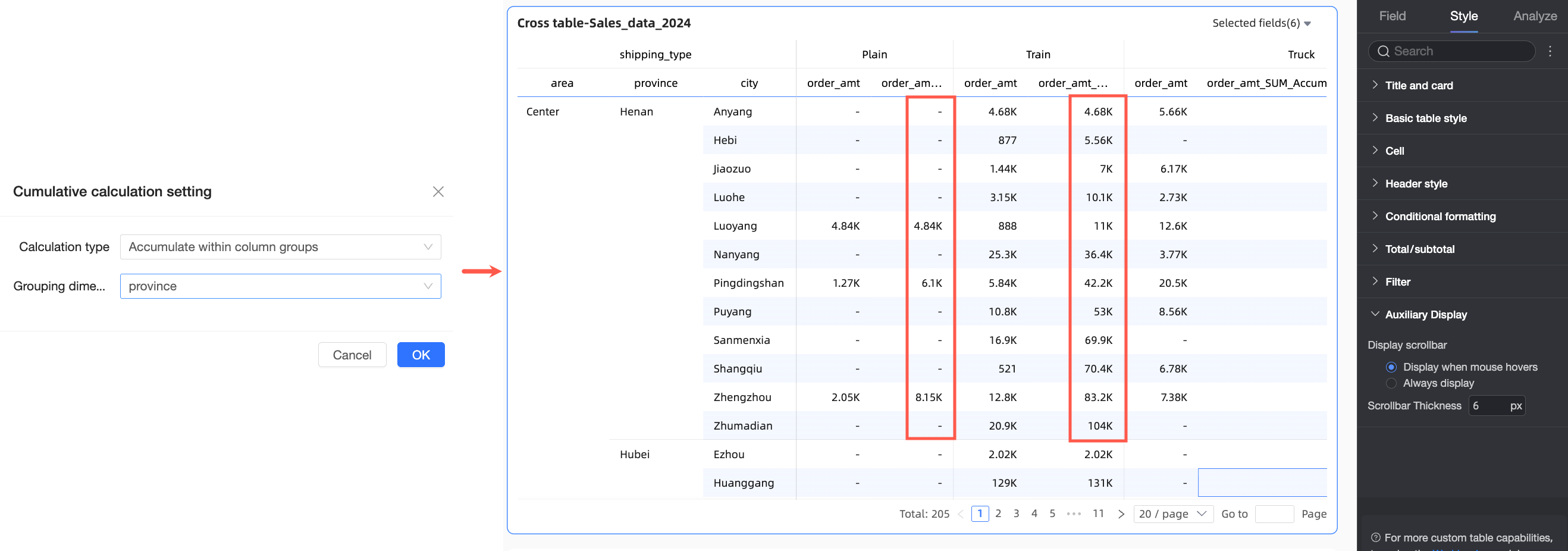This screenshot has width=1568, height=551.
Task: Go to page 1 in pagination
Action: click(x=980, y=514)
